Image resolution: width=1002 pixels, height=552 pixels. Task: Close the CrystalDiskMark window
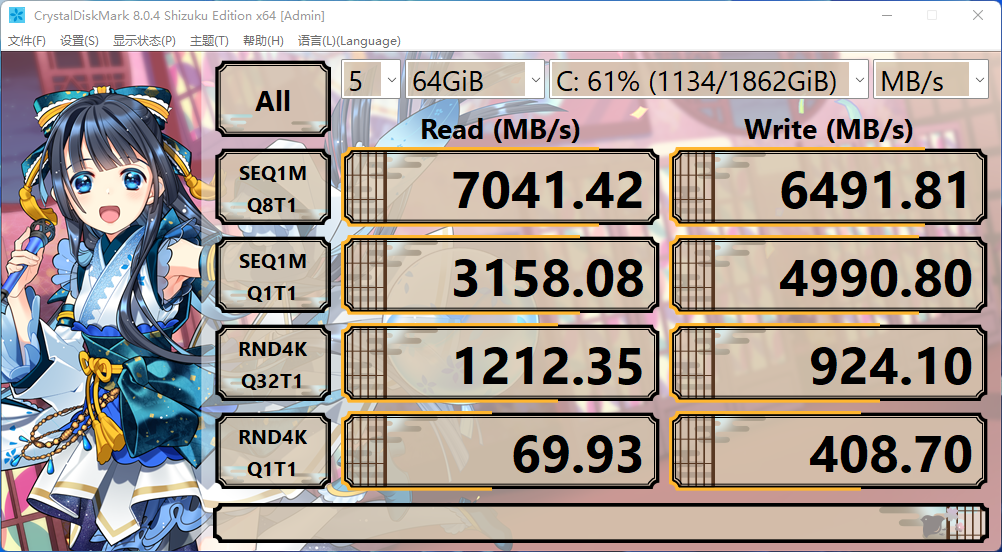(x=978, y=15)
